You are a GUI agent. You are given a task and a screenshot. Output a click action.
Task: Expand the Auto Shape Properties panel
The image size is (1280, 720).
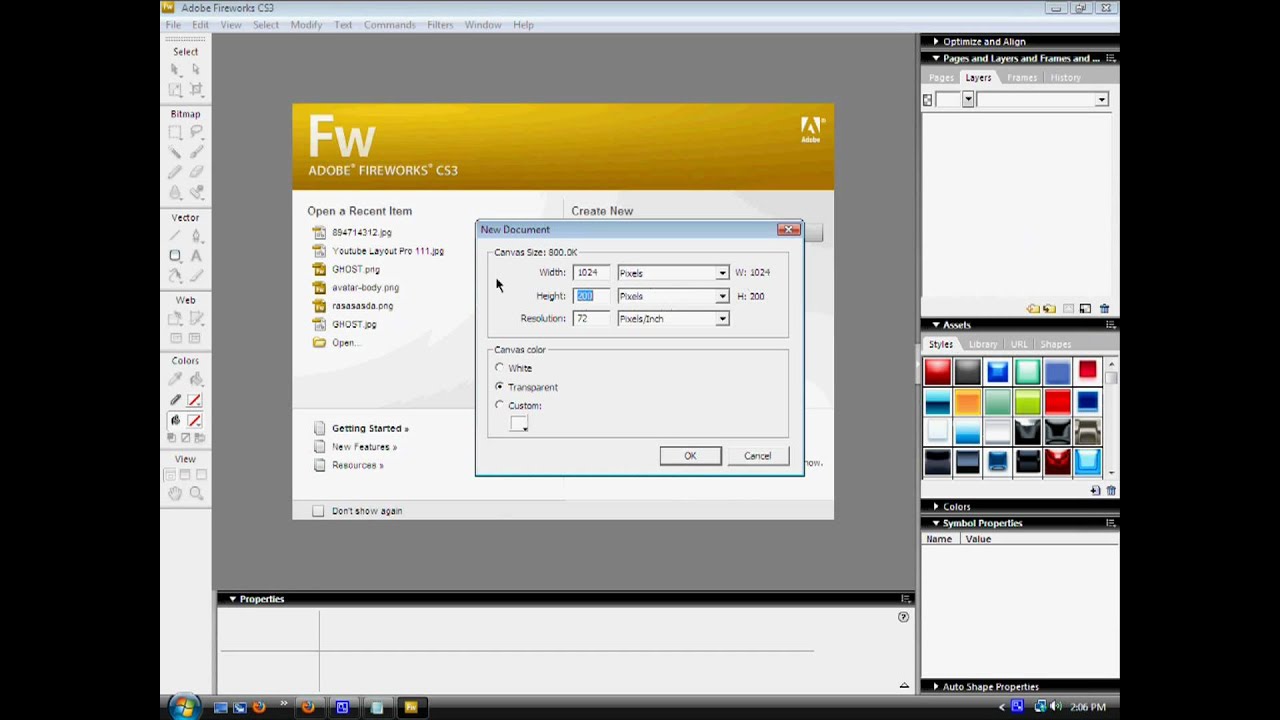click(936, 687)
